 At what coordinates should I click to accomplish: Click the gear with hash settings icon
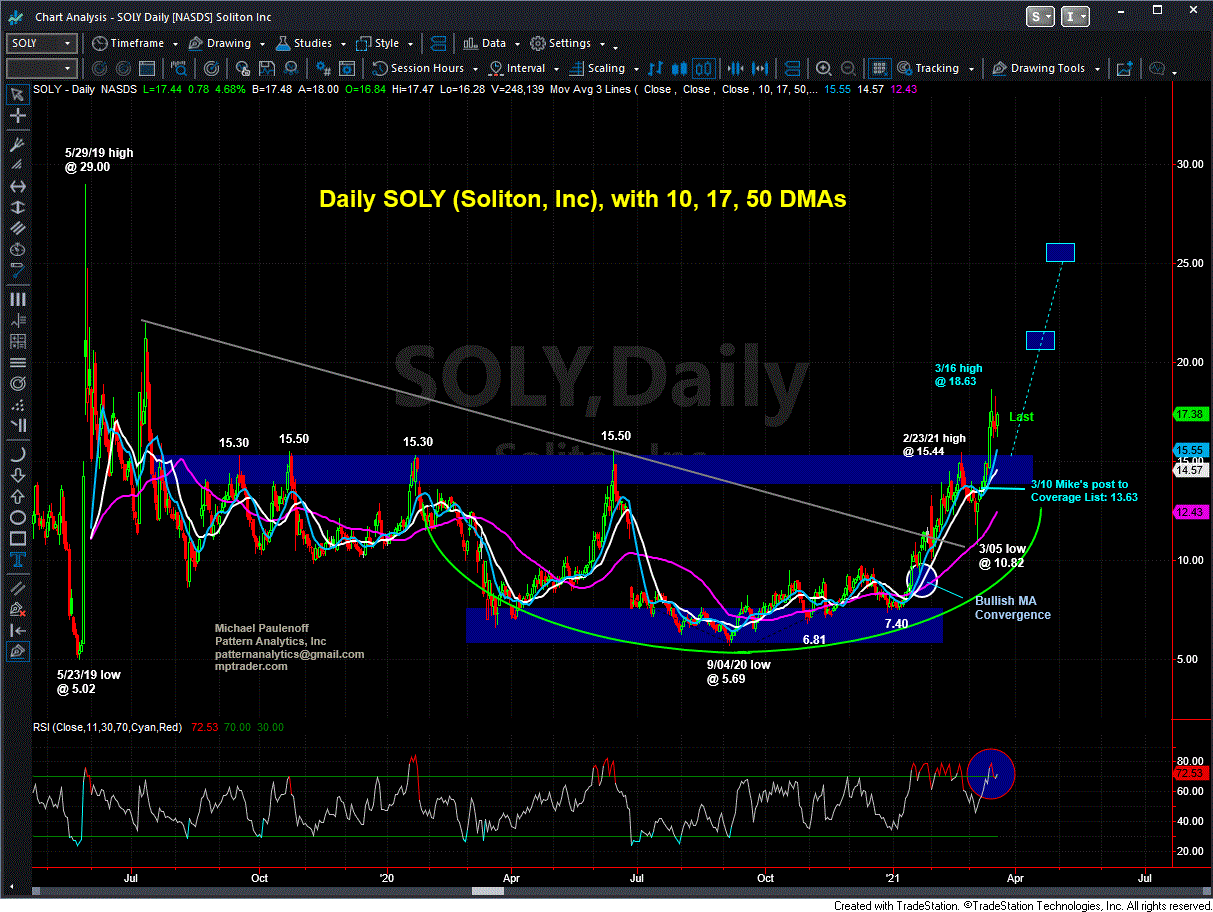point(323,68)
